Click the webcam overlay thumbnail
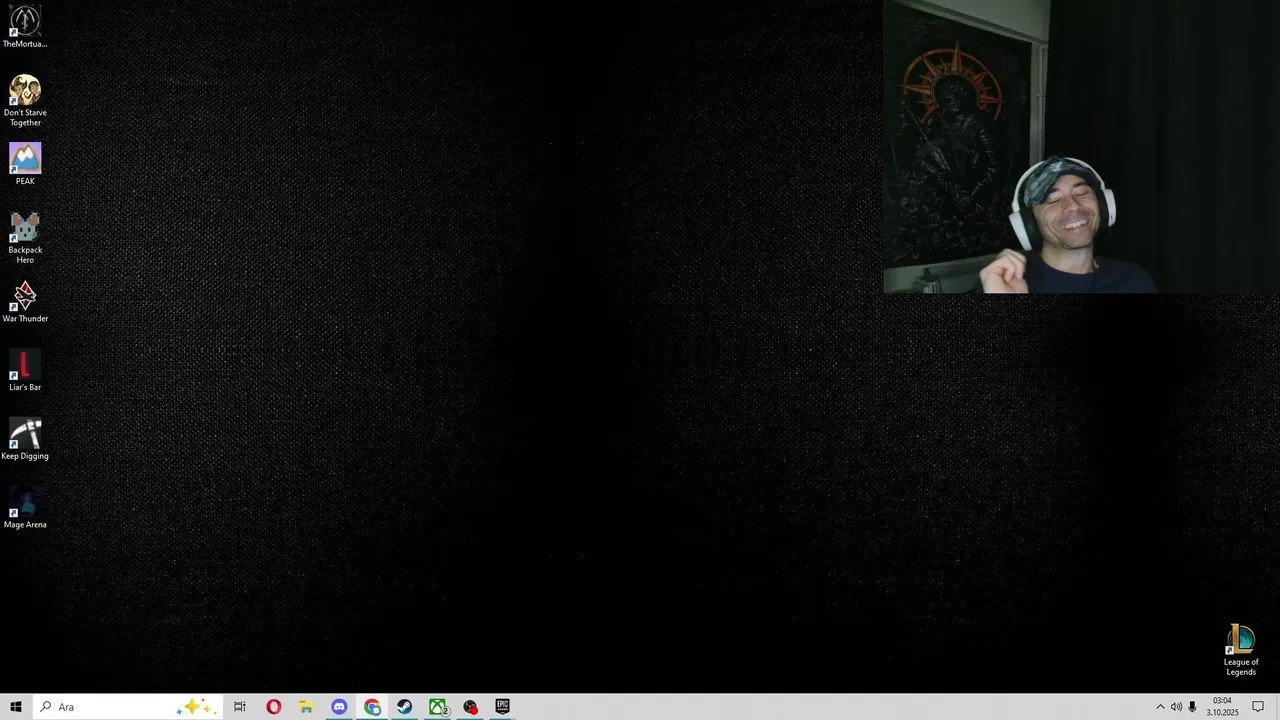The width and height of the screenshot is (1280, 720). coord(1081,147)
